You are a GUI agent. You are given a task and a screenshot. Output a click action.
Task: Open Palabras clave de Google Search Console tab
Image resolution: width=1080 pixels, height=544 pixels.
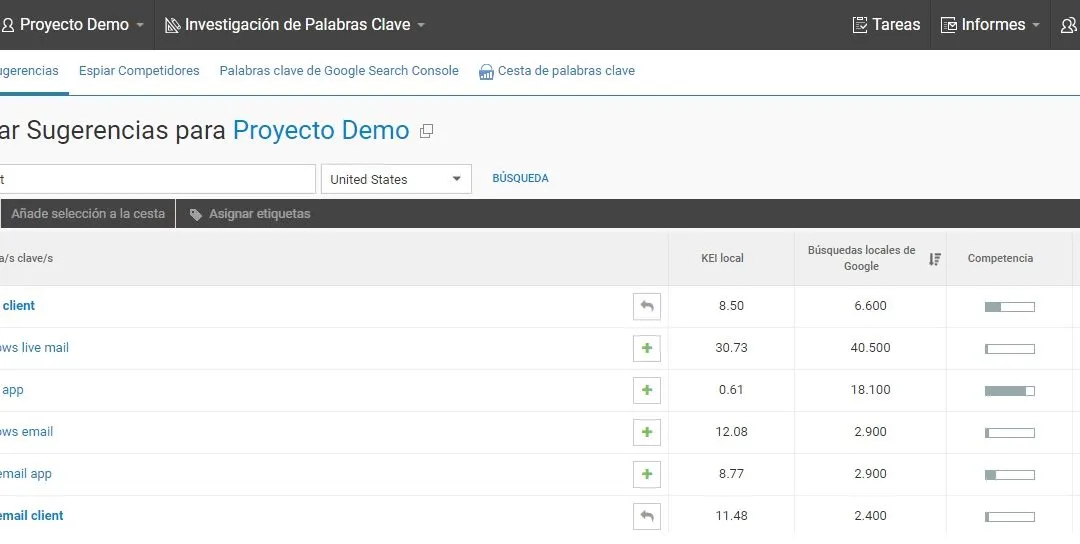pos(339,71)
